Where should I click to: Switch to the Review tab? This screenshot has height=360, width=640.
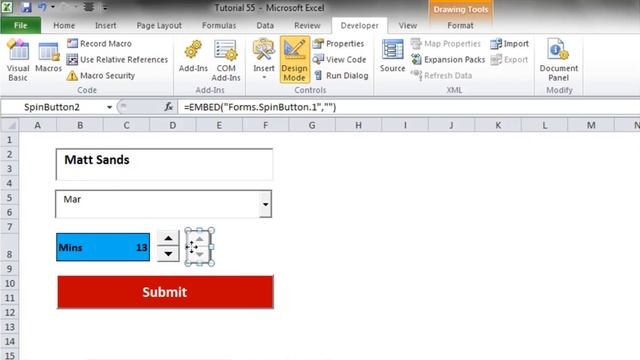307,25
